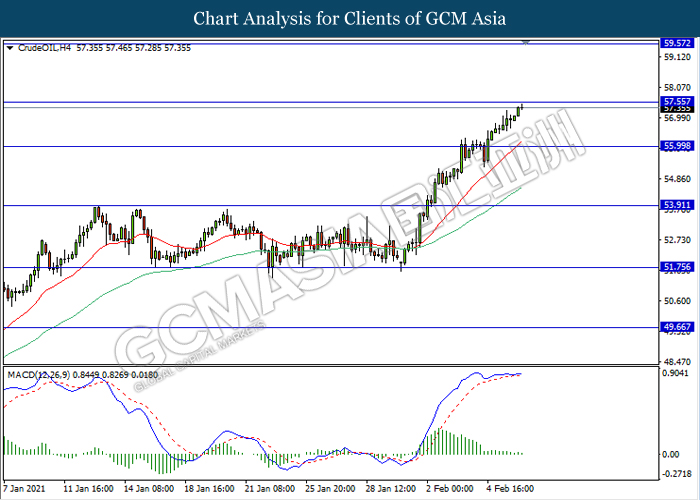Screen dimensions: 700x500
Task: Click the CrudeOIL,H4 symbol label
Action: tap(44, 48)
